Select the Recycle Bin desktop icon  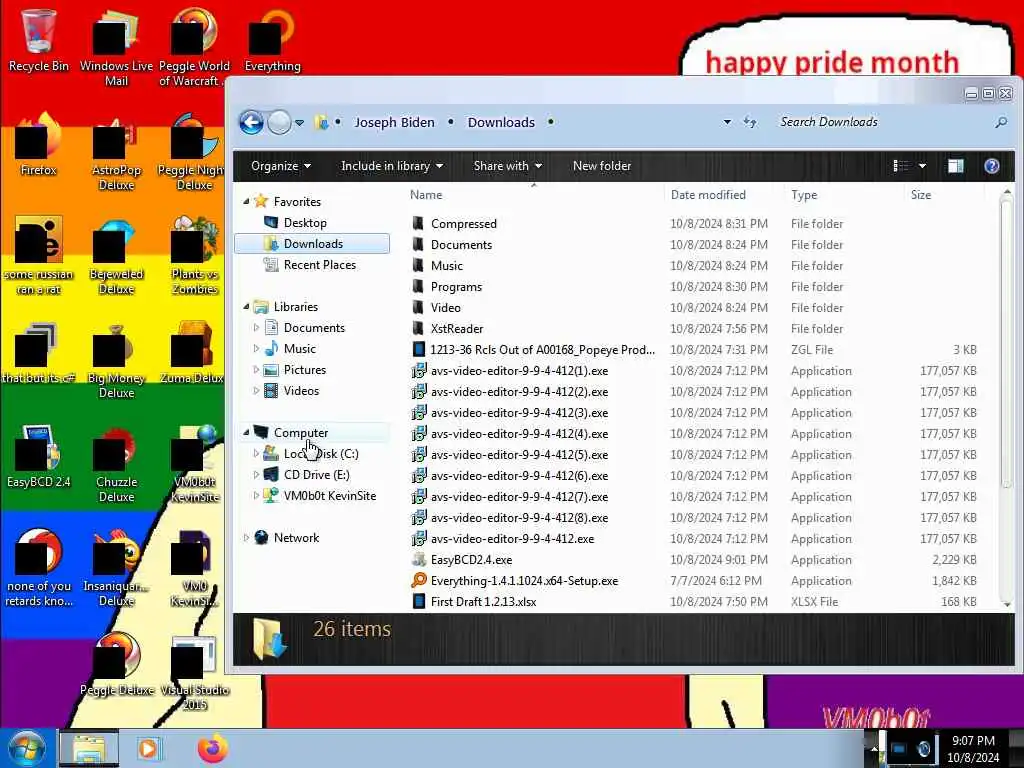[39, 39]
